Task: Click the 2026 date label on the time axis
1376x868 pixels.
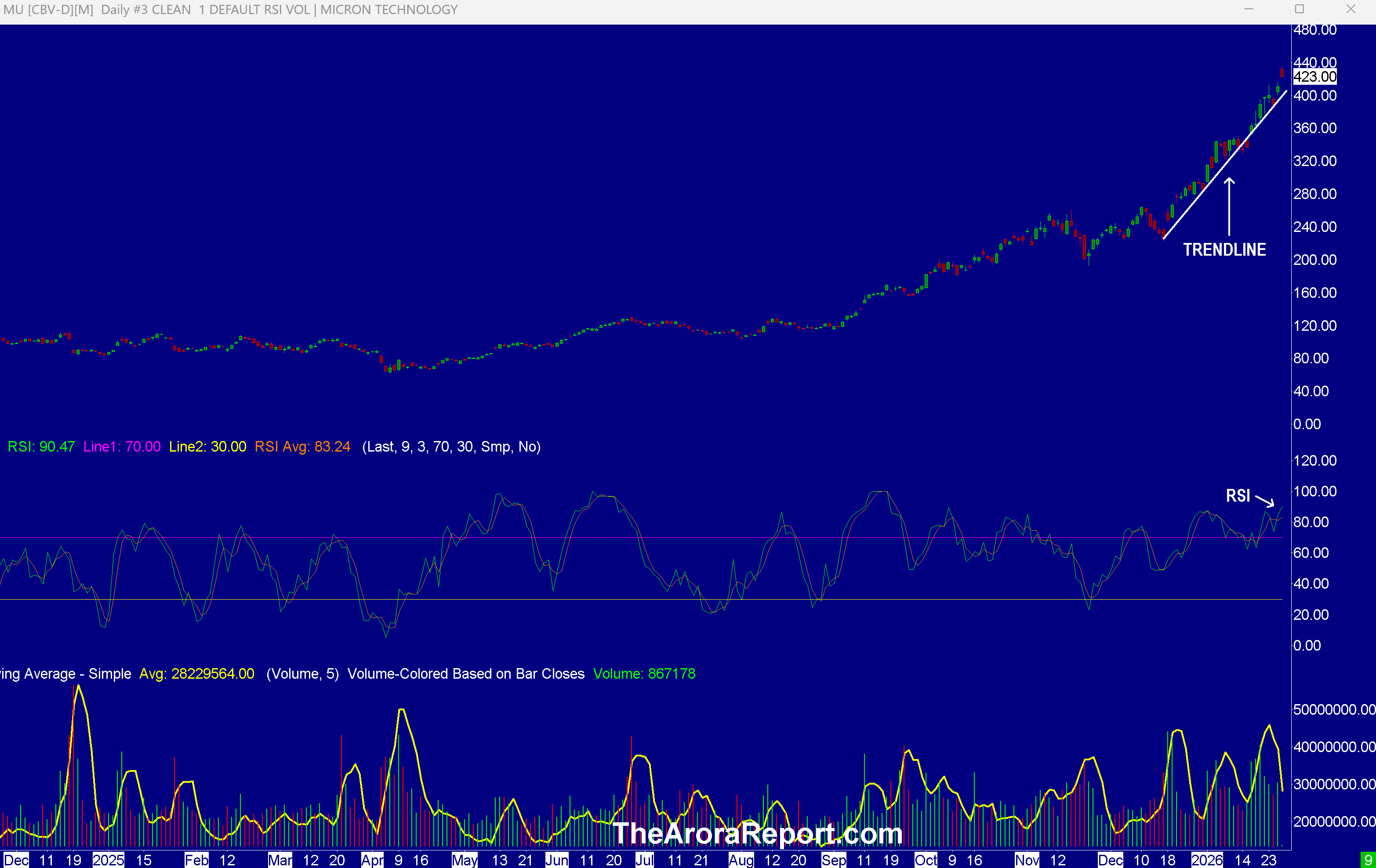Action: [1206, 860]
